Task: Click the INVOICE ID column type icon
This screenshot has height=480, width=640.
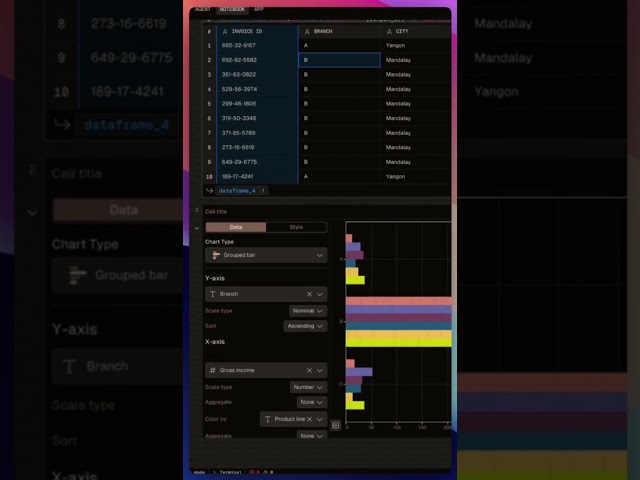Action: pos(225,31)
